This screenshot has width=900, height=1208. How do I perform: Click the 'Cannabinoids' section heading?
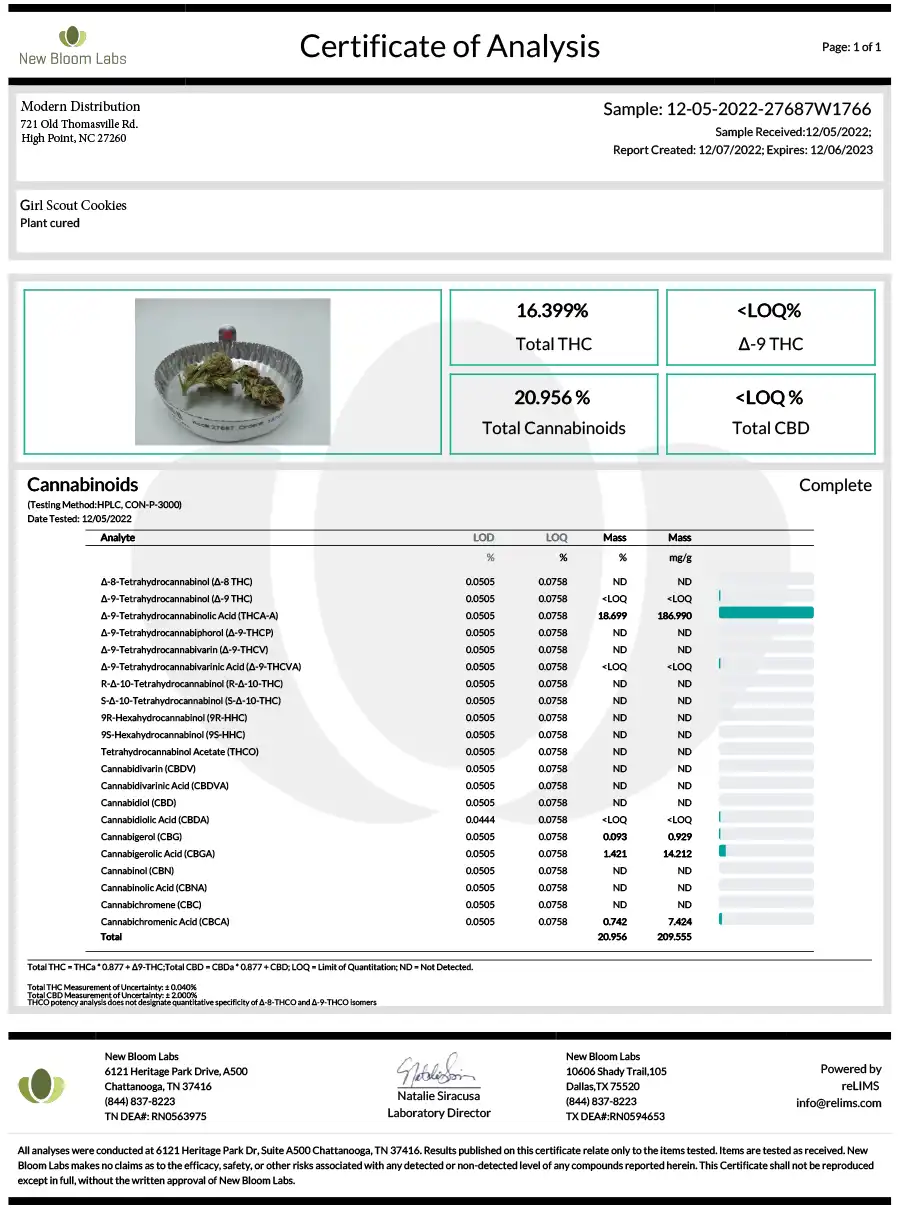pyautogui.click(x=82, y=485)
